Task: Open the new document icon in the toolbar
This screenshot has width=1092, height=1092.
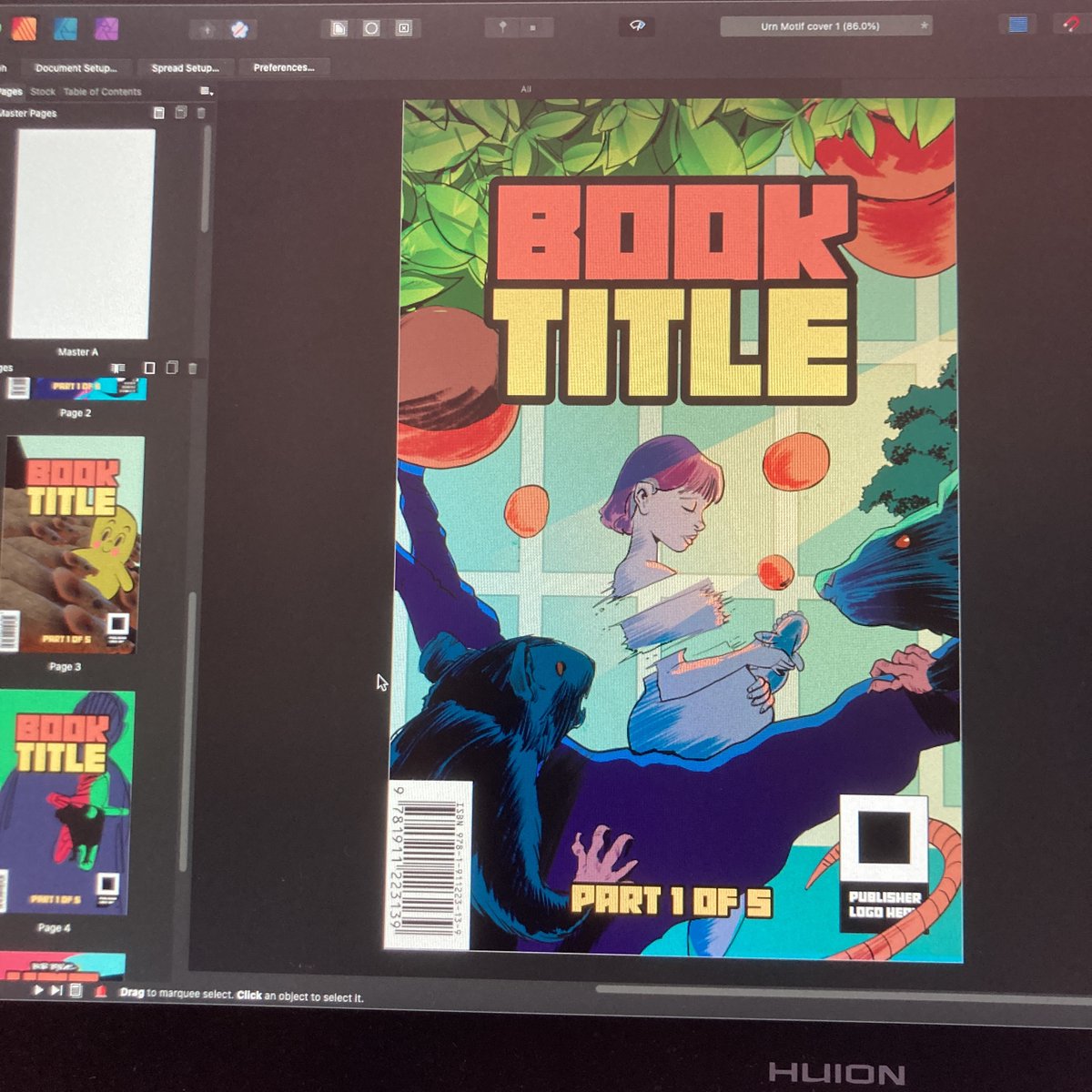Action: [339, 27]
